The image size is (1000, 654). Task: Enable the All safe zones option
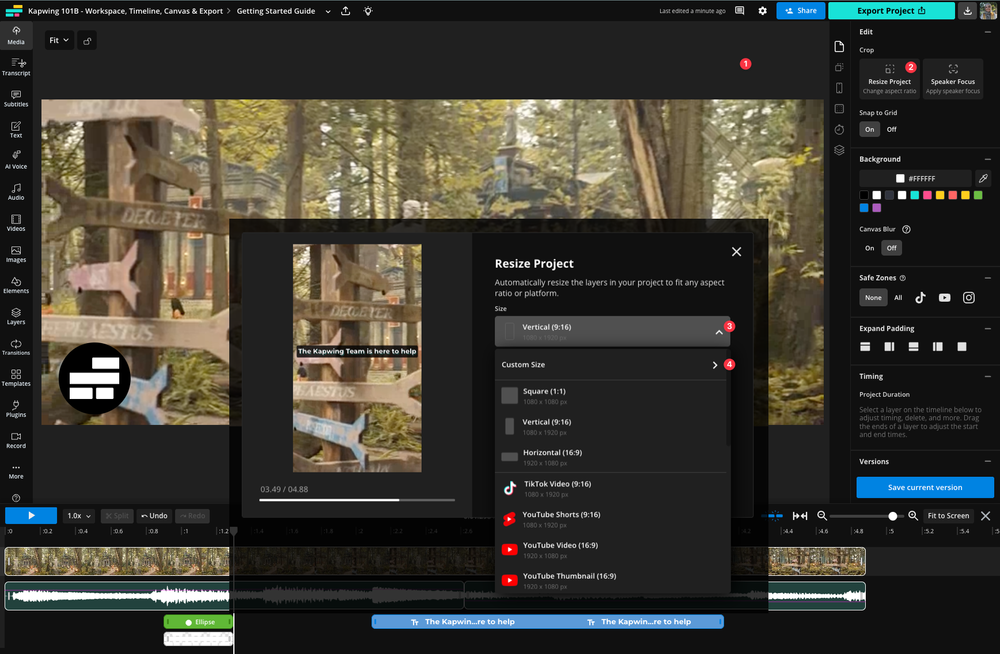click(x=897, y=297)
